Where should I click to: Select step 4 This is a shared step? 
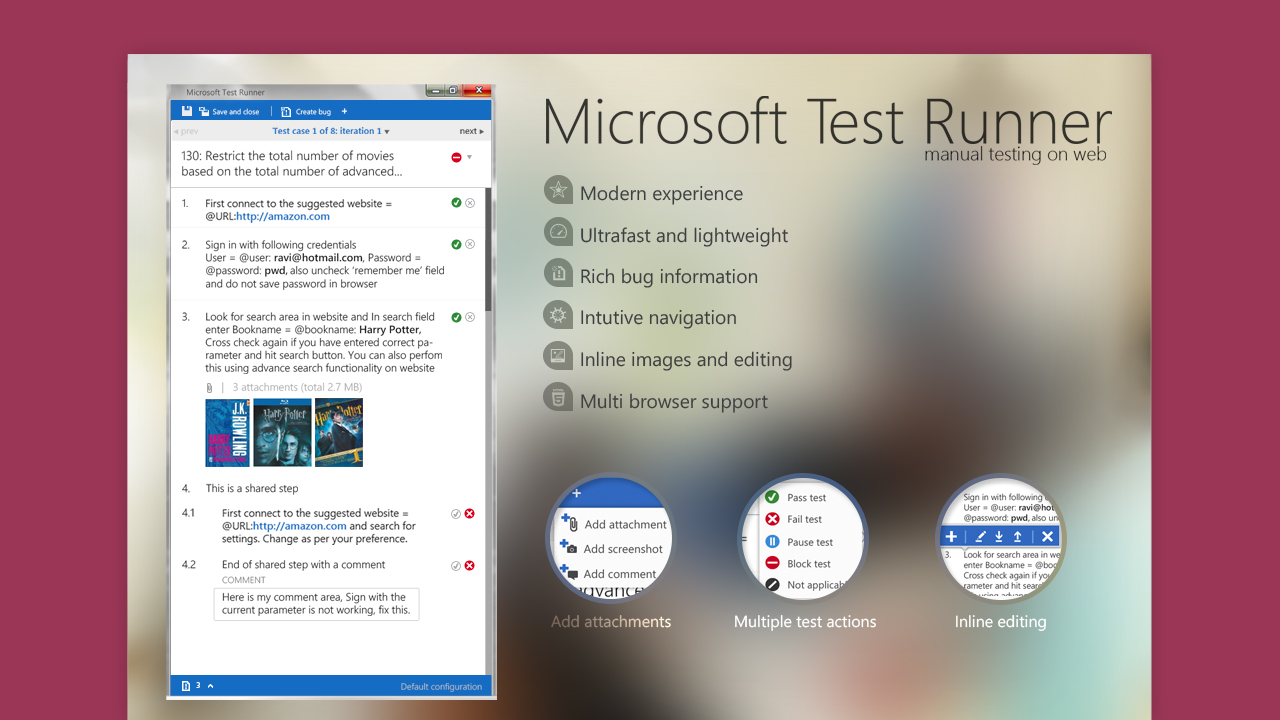coord(252,489)
